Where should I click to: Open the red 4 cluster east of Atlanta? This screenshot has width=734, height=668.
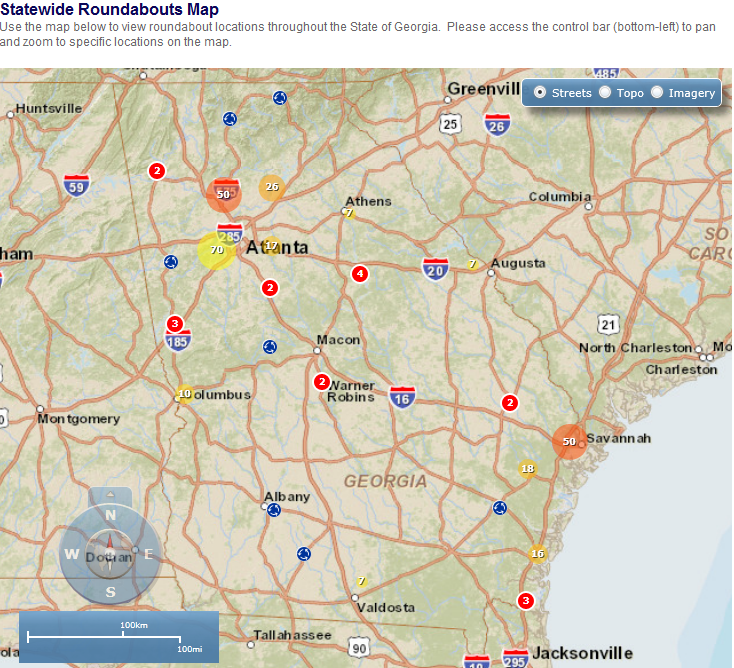[x=360, y=273]
